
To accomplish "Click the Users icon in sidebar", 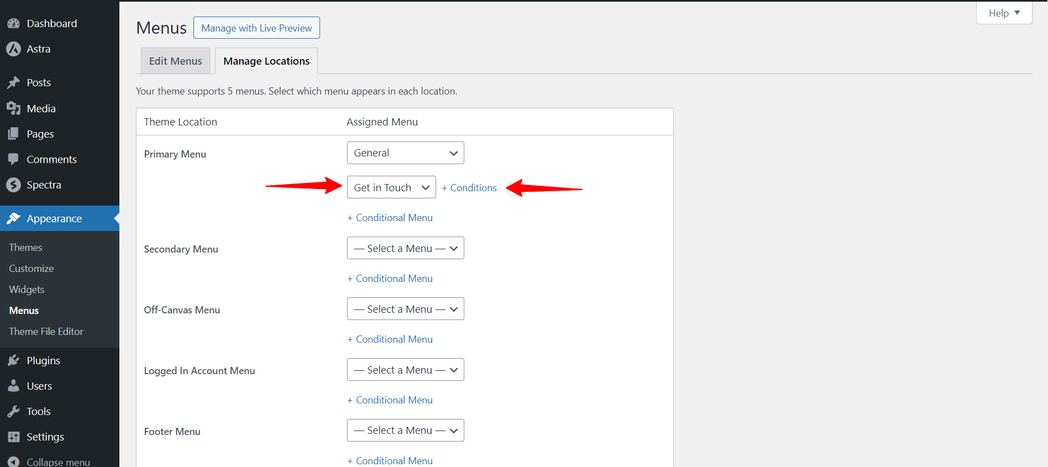I will 13,386.
